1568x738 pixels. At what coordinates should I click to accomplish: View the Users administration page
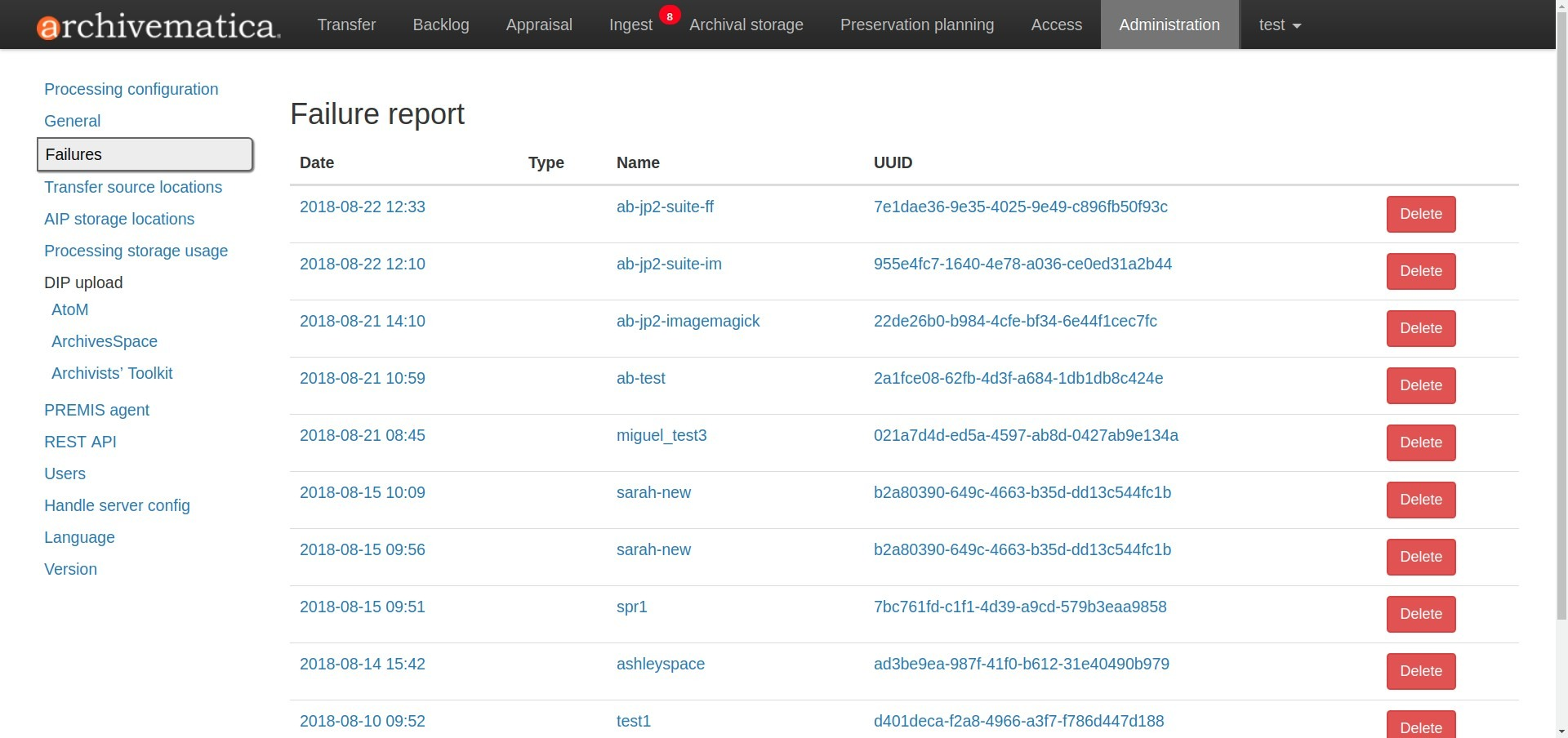click(x=65, y=473)
